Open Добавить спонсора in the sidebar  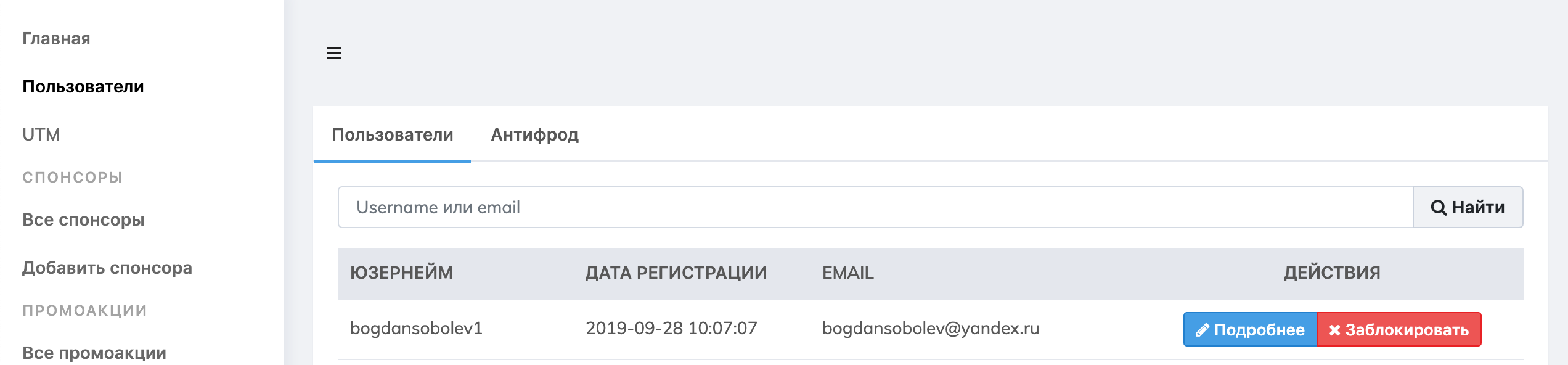(x=107, y=268)
